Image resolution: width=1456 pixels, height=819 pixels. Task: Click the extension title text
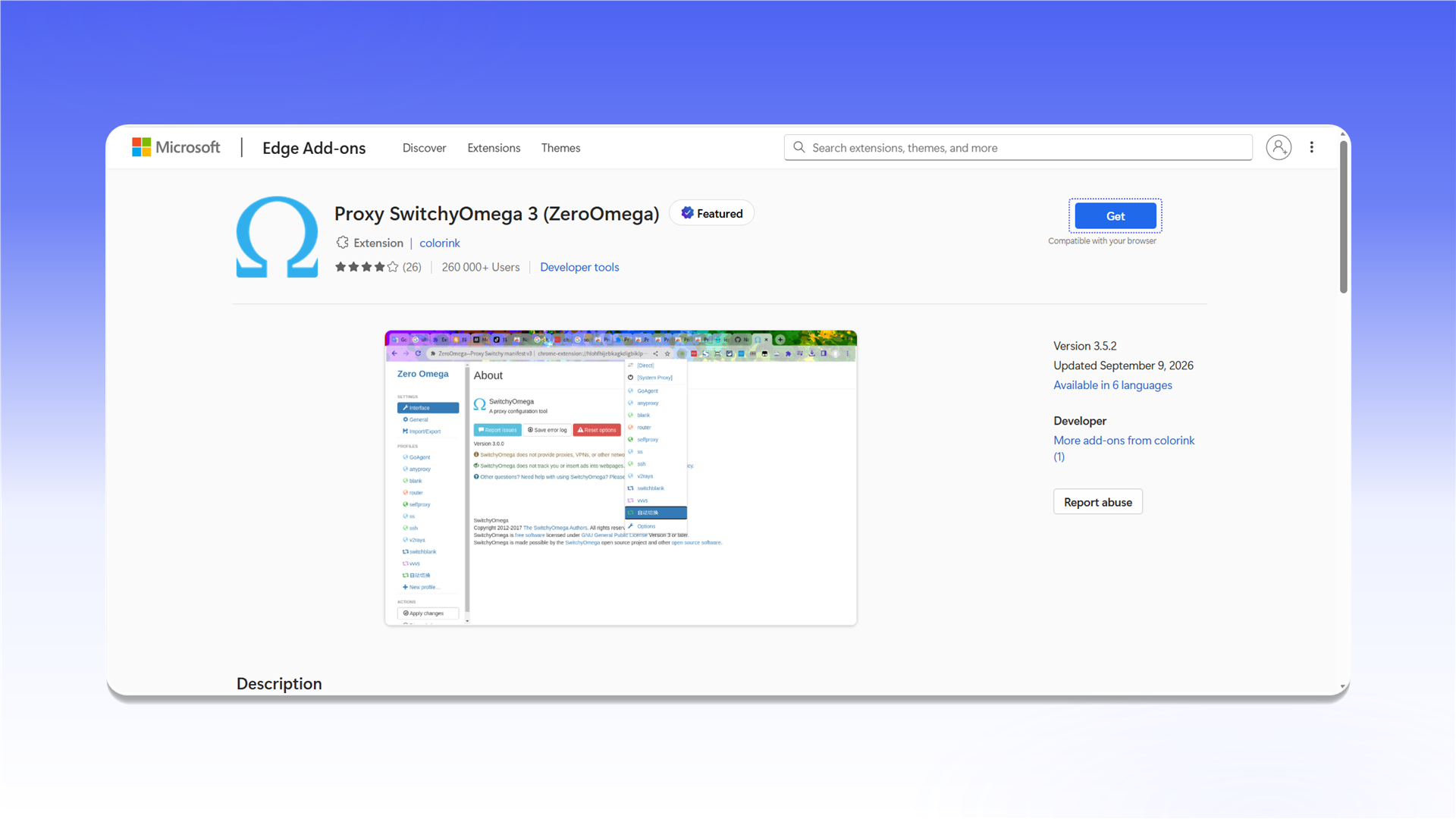click(497, 214)
